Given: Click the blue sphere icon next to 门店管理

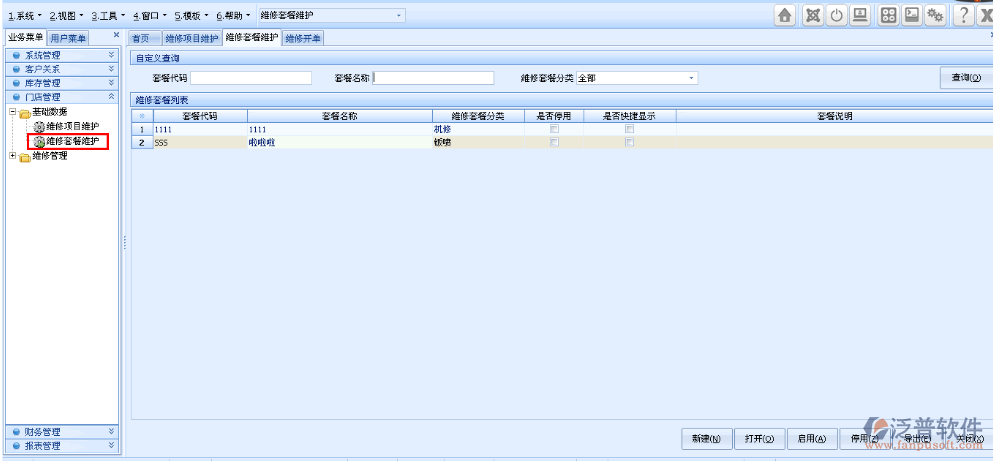Looking at the screenshot, I should [16, 97].
